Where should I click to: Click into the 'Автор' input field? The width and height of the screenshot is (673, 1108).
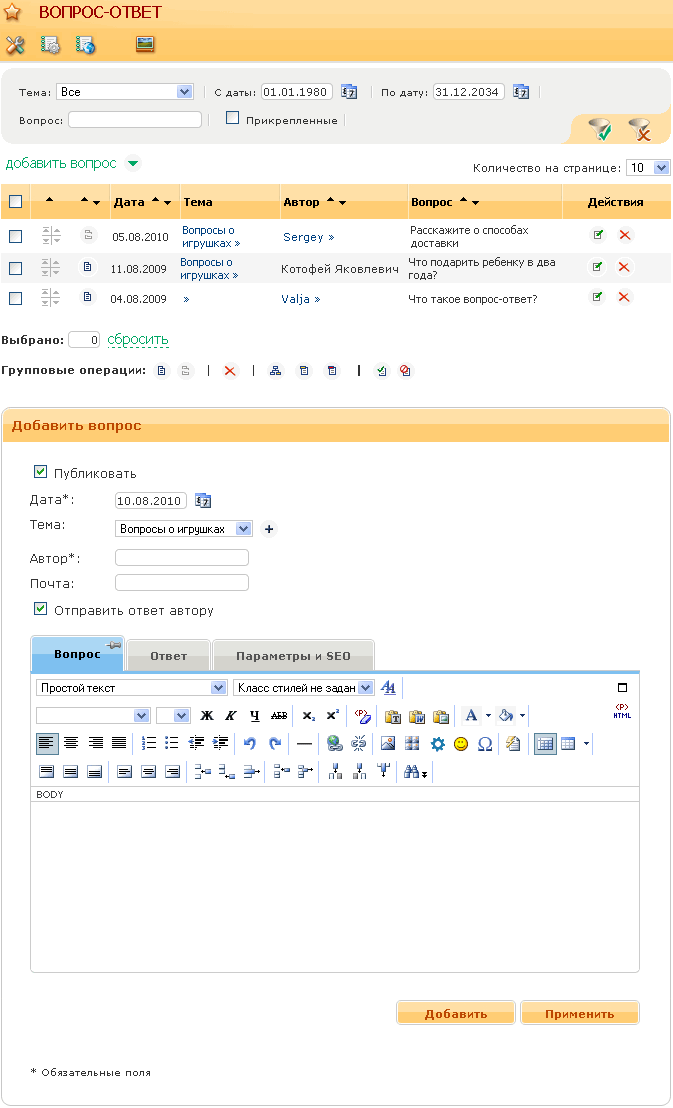182,558
